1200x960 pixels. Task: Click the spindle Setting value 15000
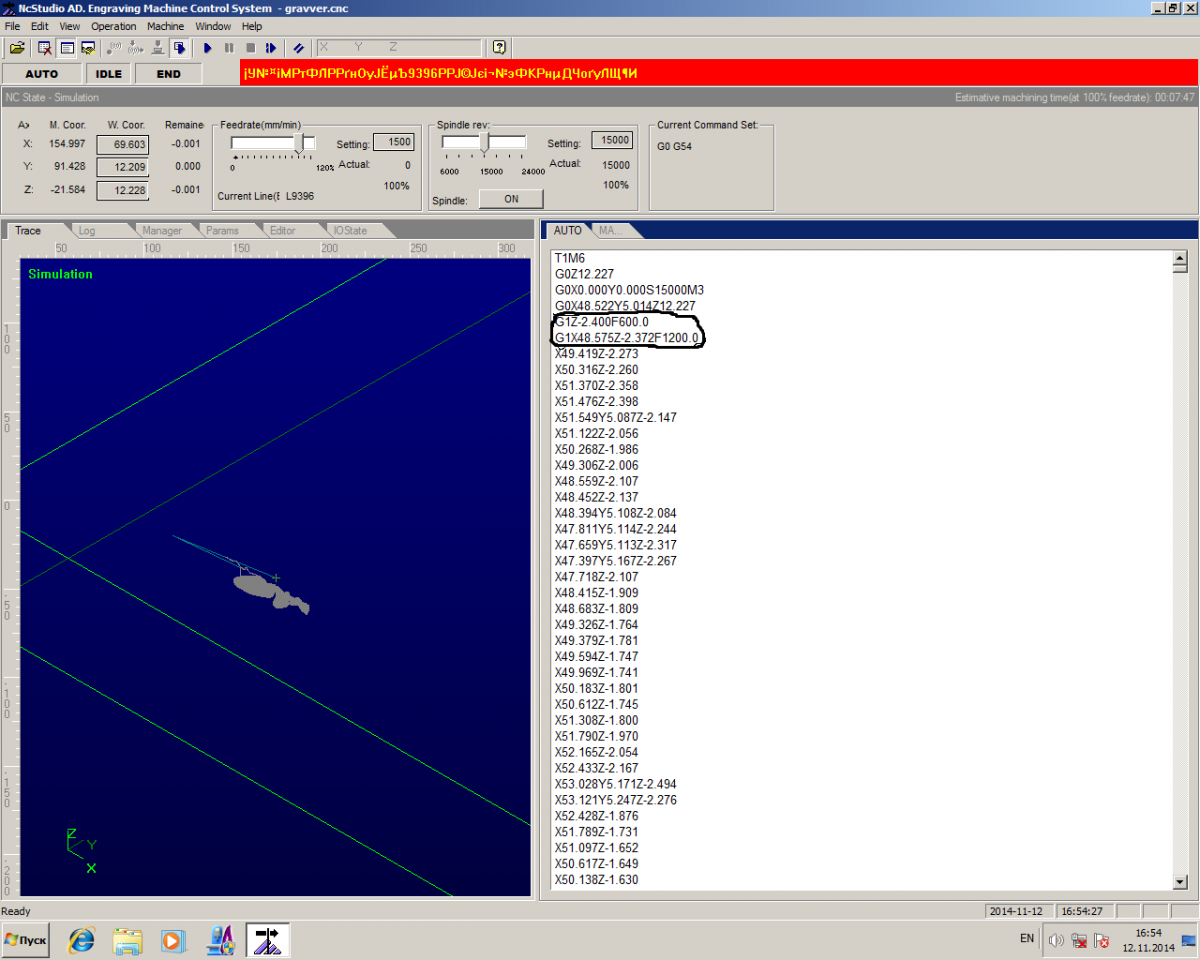(x=612, y=140)
